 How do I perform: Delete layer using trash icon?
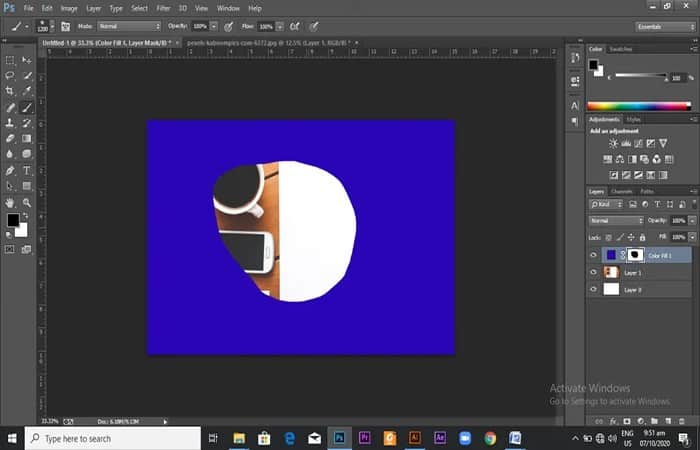point(682,421)
